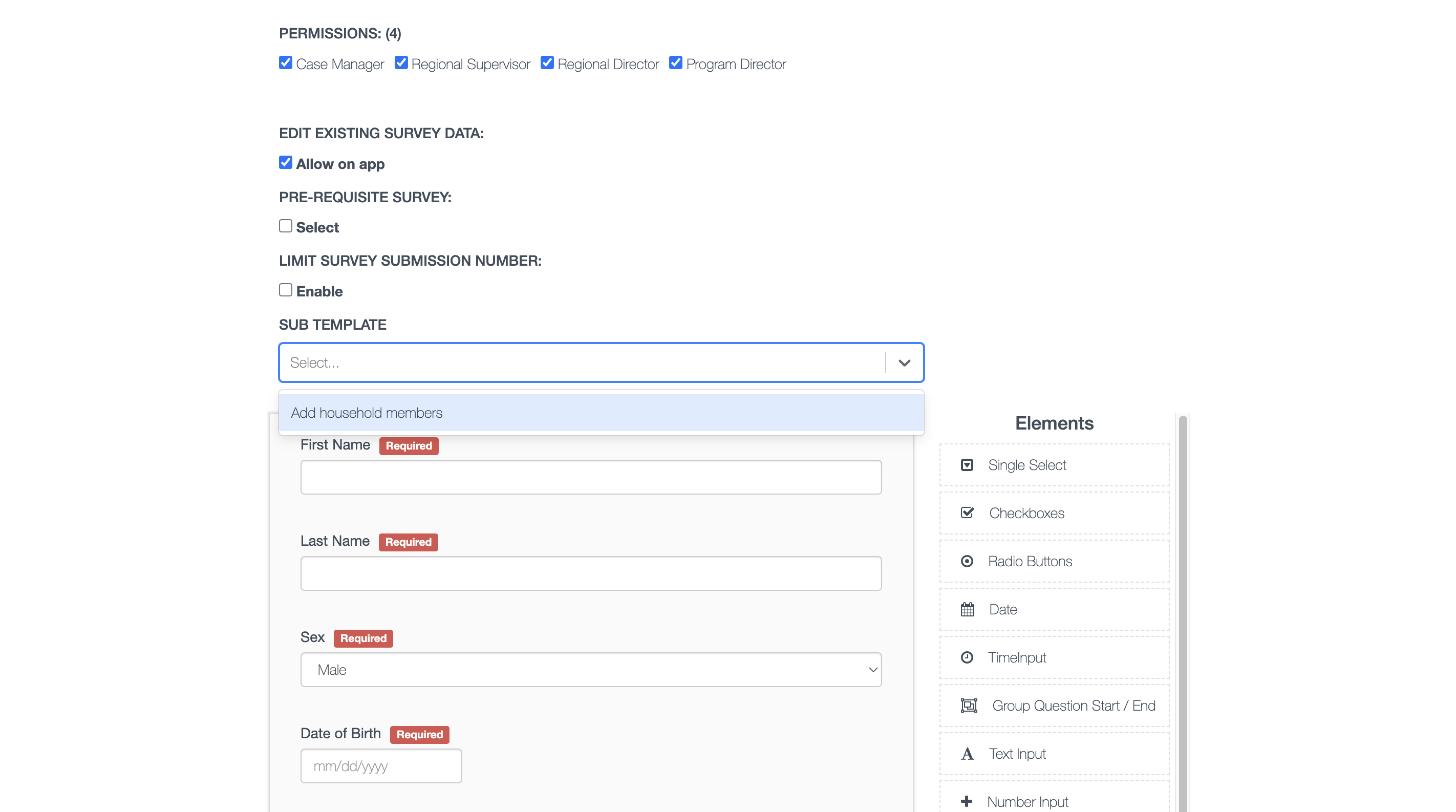This screenshot has height=812, width=1456.
Task: Click the Single Select element icon
Action: [x=967, y=465]
